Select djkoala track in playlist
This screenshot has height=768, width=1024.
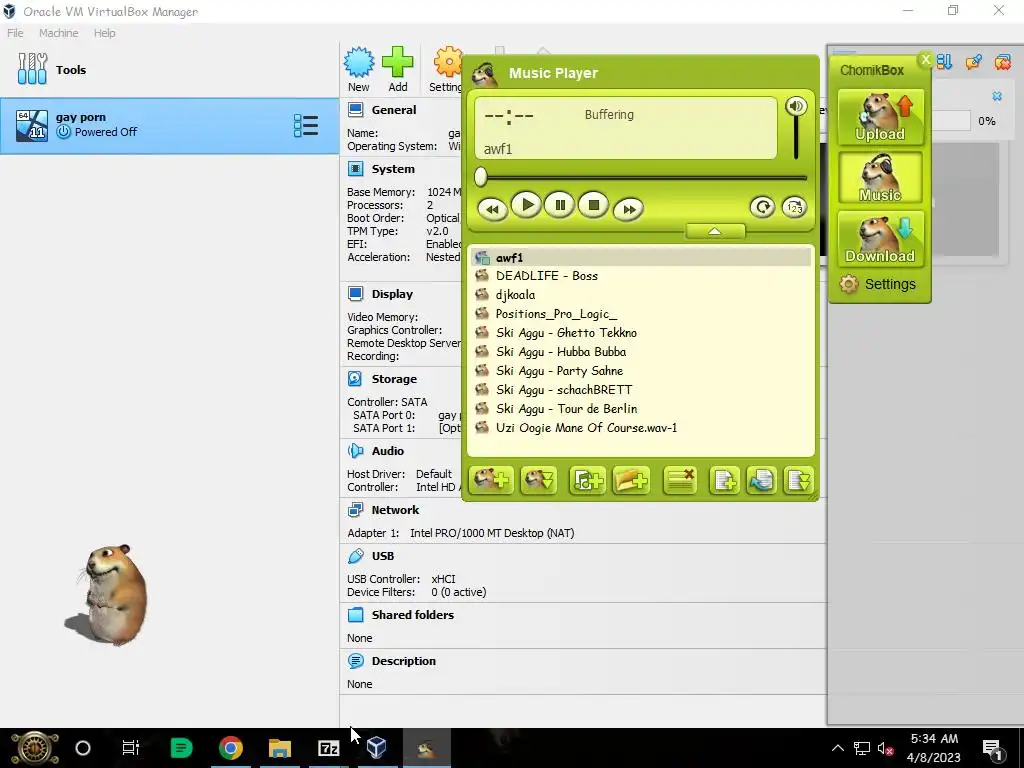pos(641,295)
